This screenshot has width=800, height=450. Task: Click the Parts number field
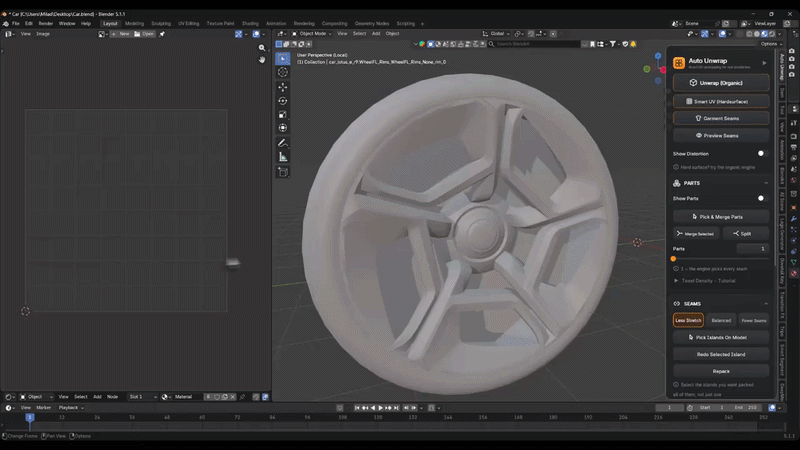tap(753, 249)
